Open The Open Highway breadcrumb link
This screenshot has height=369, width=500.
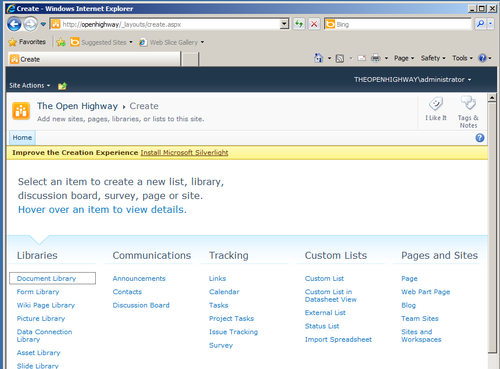coord(77,106)
